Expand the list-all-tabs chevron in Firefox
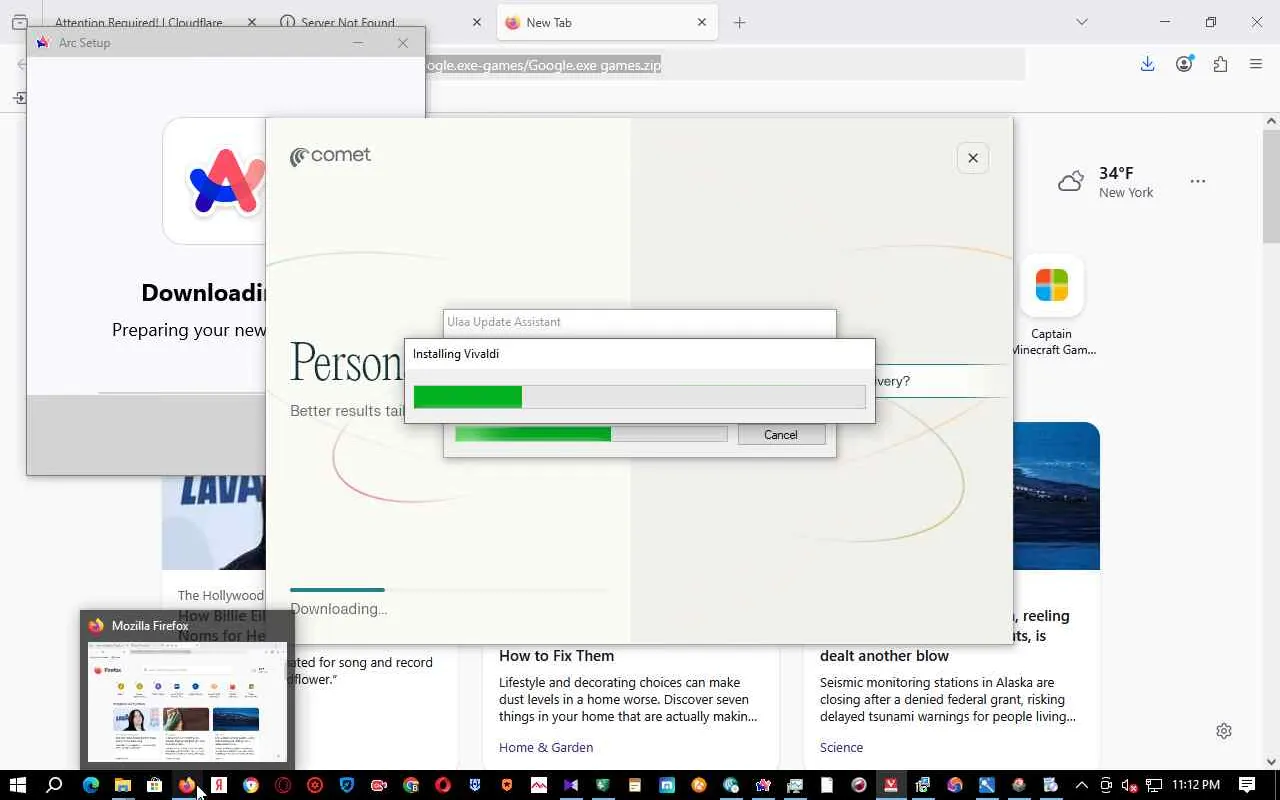This screenshot has width=1280, height=800. [1081, 22]
